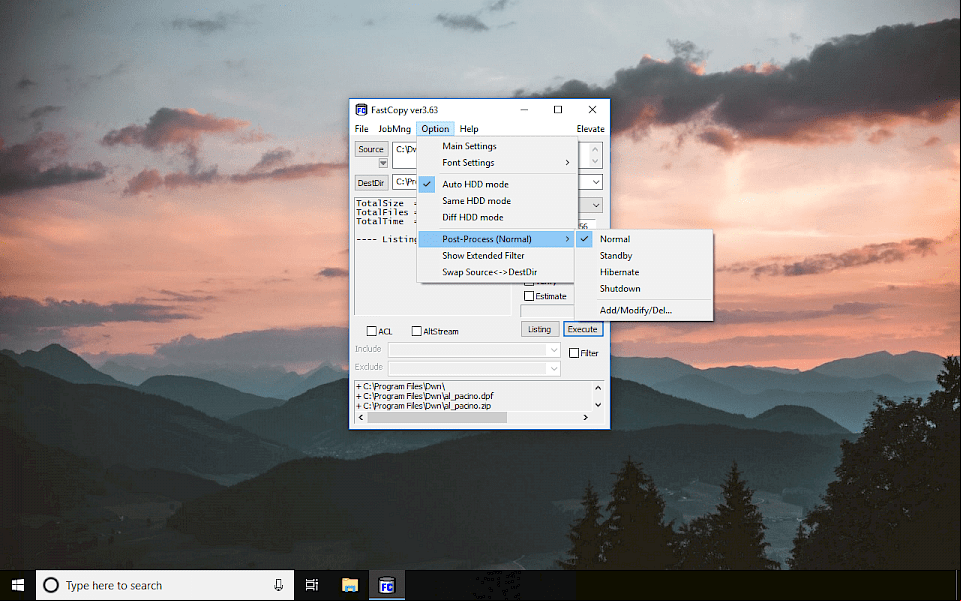961x601 pixels.
Task: Click the Source box scroll-down arrow
Action: 595,162
